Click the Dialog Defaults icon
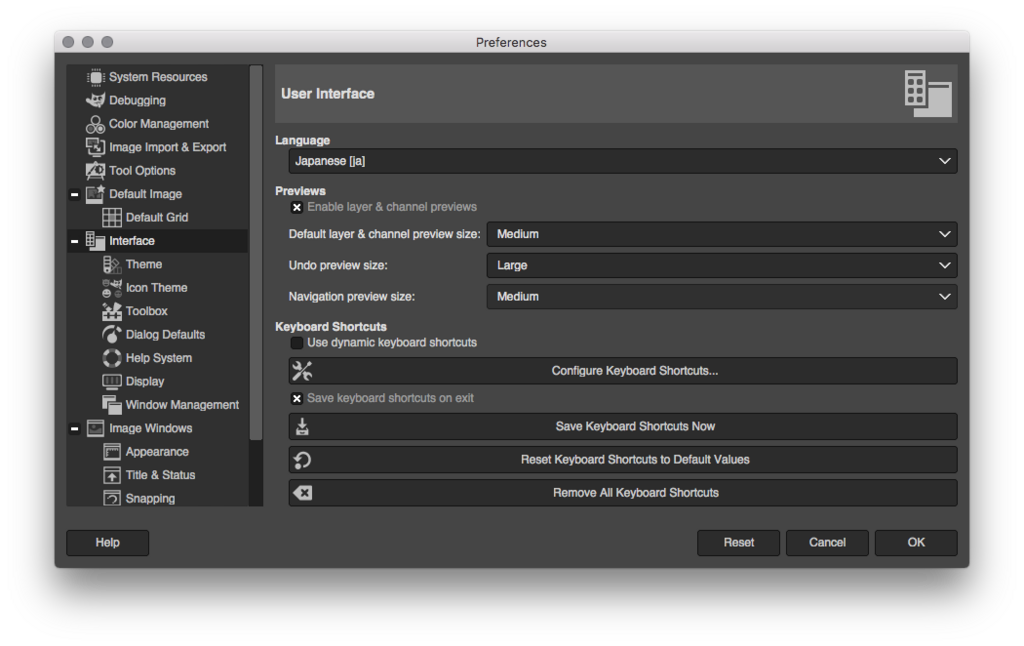 (x=112, y=334)
